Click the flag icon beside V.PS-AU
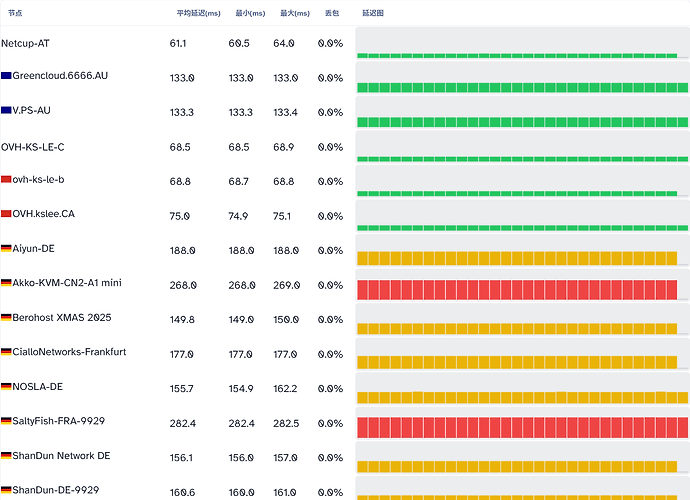Screen dimensions: 690x500 tap(6, 110)
